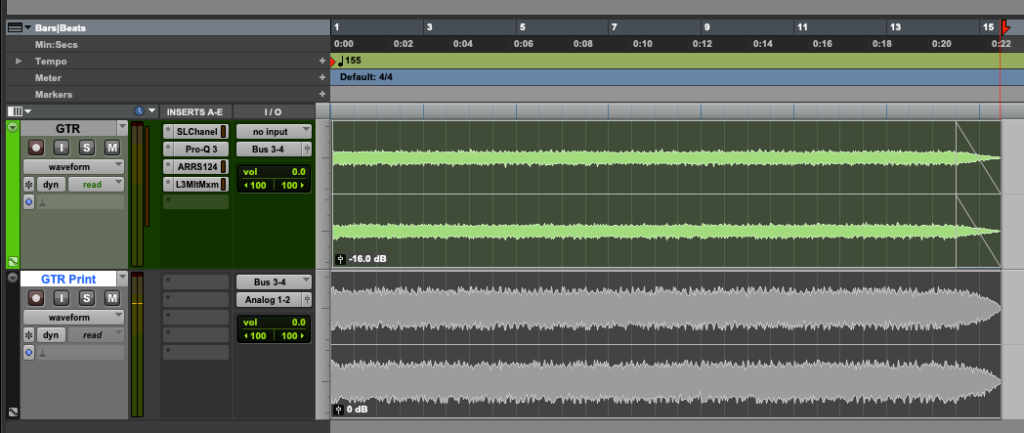Open GTR Print automation mode selector

point(96,335)
